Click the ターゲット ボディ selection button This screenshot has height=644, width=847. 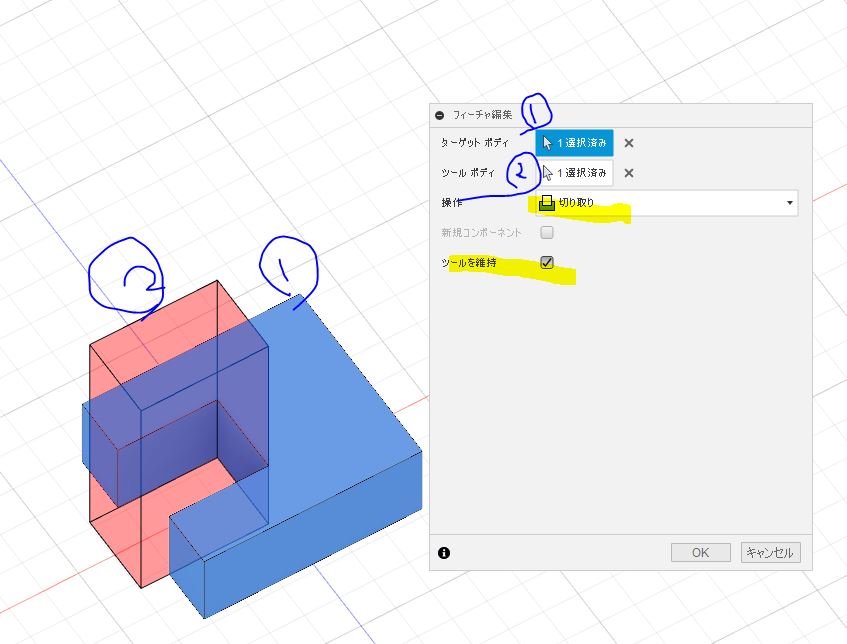coord(574,143)
